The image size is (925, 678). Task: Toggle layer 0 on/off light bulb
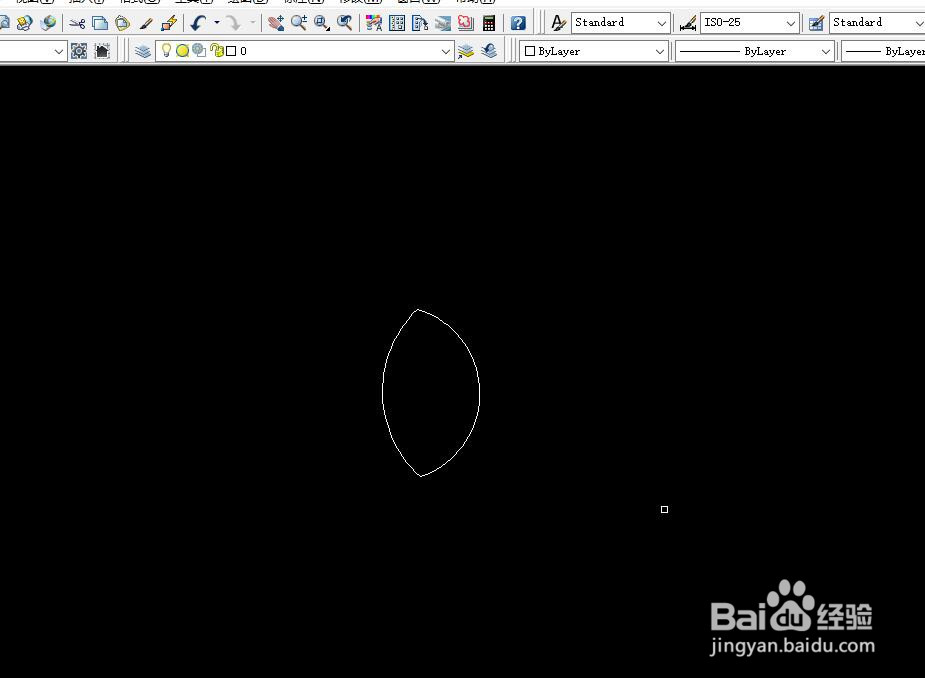click(166, 51)
